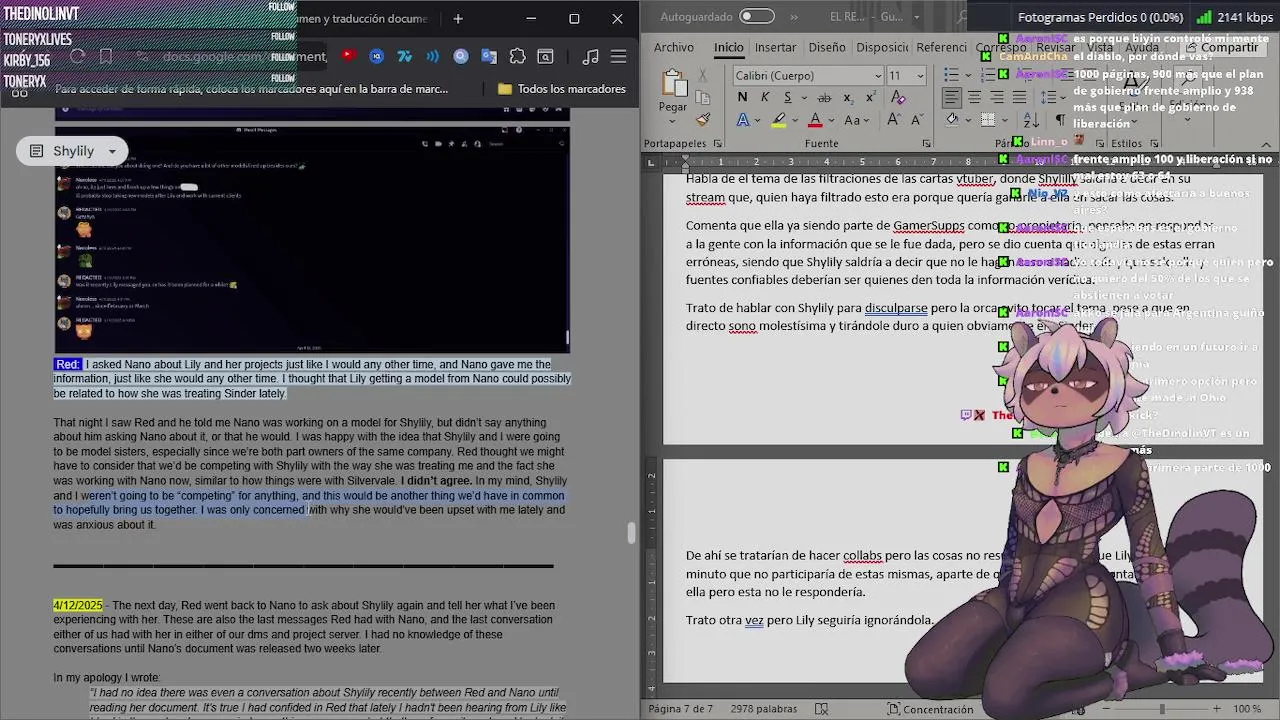
Task: Switch to the Diseño ribbon tab
Action: click(827, 47)
